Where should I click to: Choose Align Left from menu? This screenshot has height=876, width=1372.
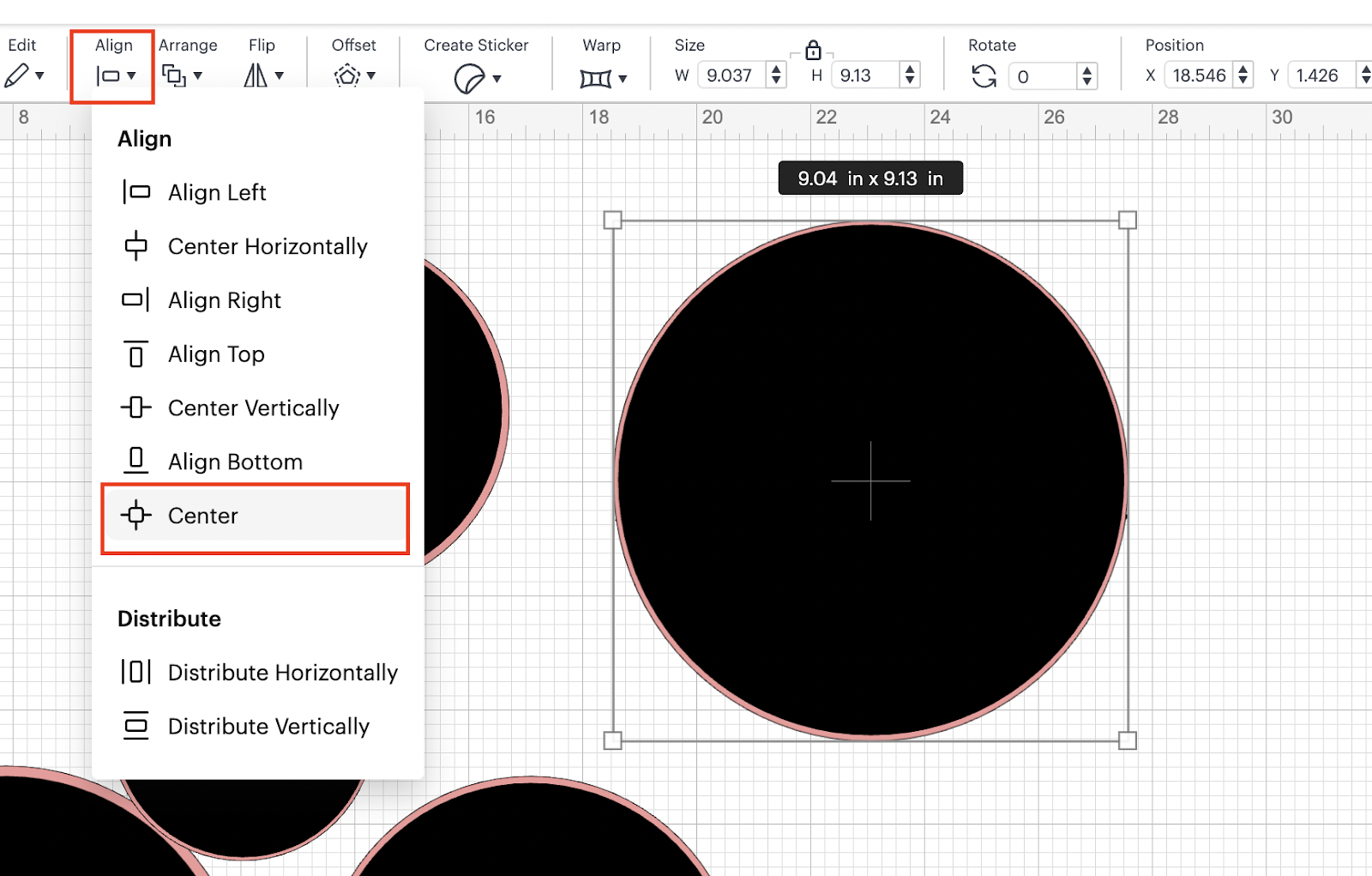[x=257, y=192]
